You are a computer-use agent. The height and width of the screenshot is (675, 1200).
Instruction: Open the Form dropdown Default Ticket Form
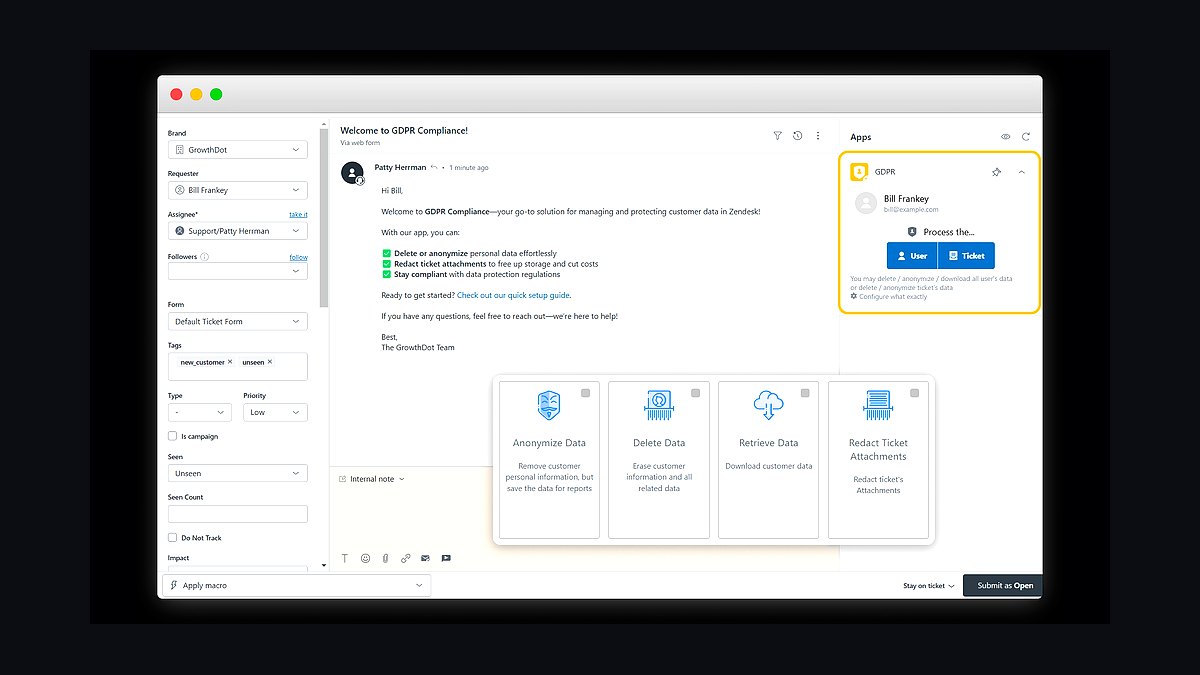click(x=238, y=321)
